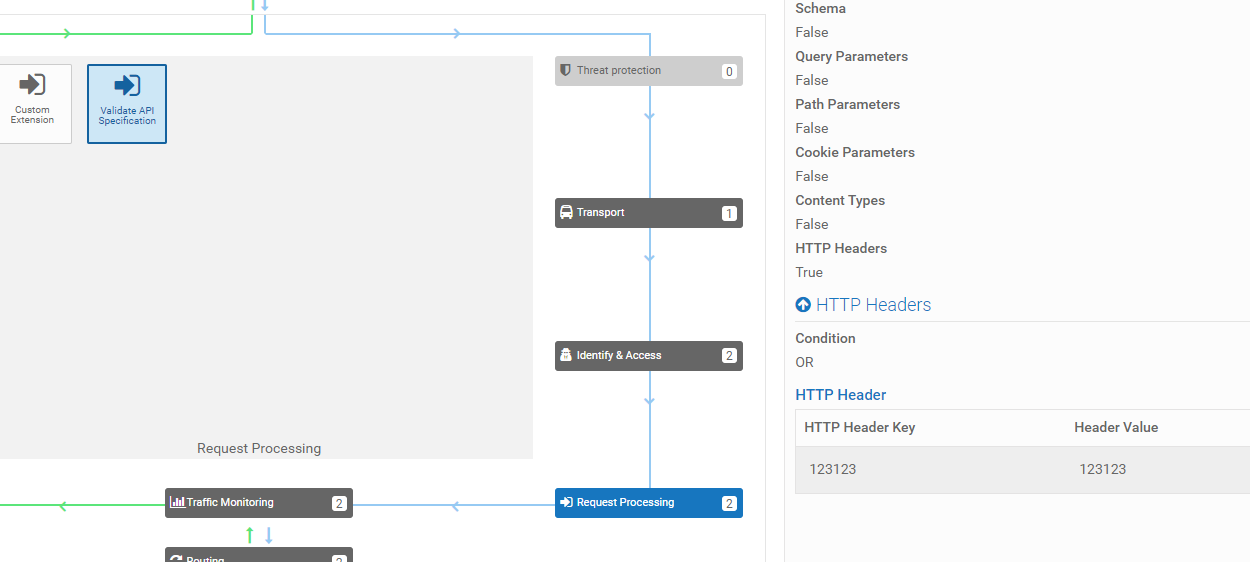The height and width of the screenshot is (562, 1250).
Task: Click the arrow icon on Request Processing
Action: point(566,502)
